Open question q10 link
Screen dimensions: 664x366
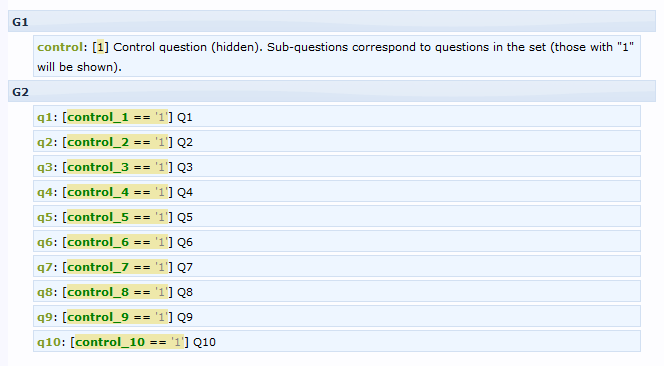pos(49,342)
